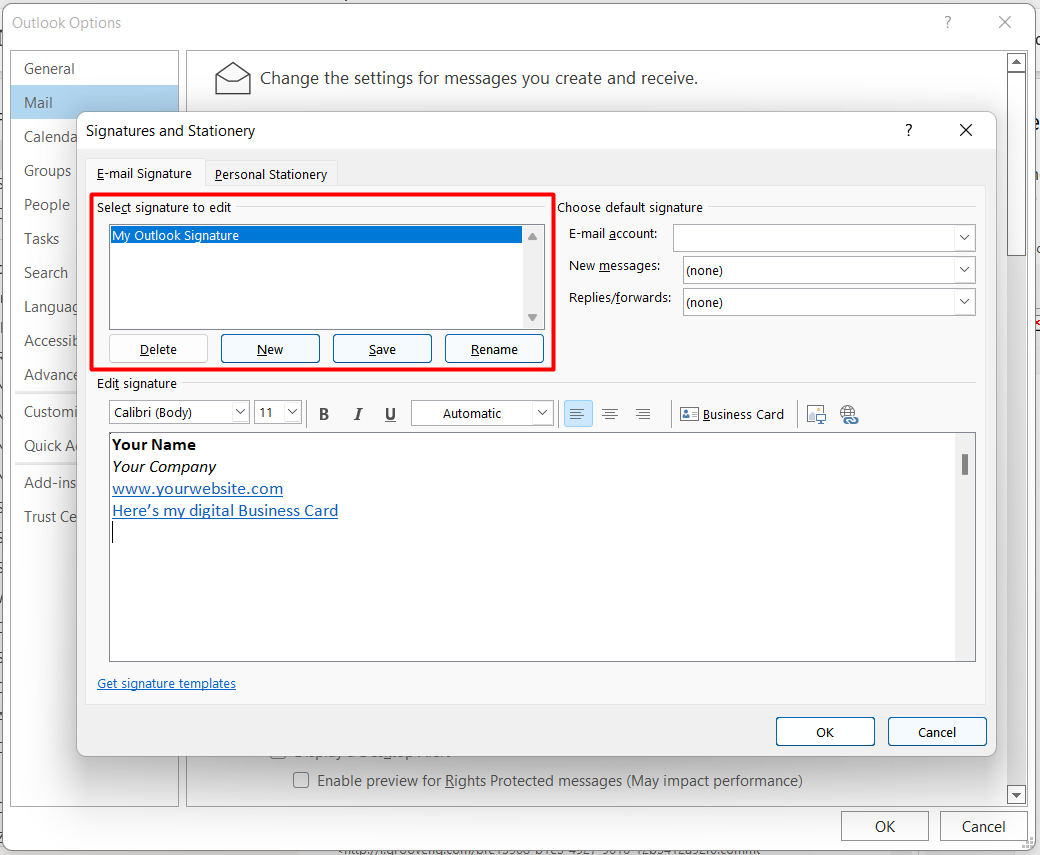Cancel the Signatures and Stationery dialog

point(937,732)
